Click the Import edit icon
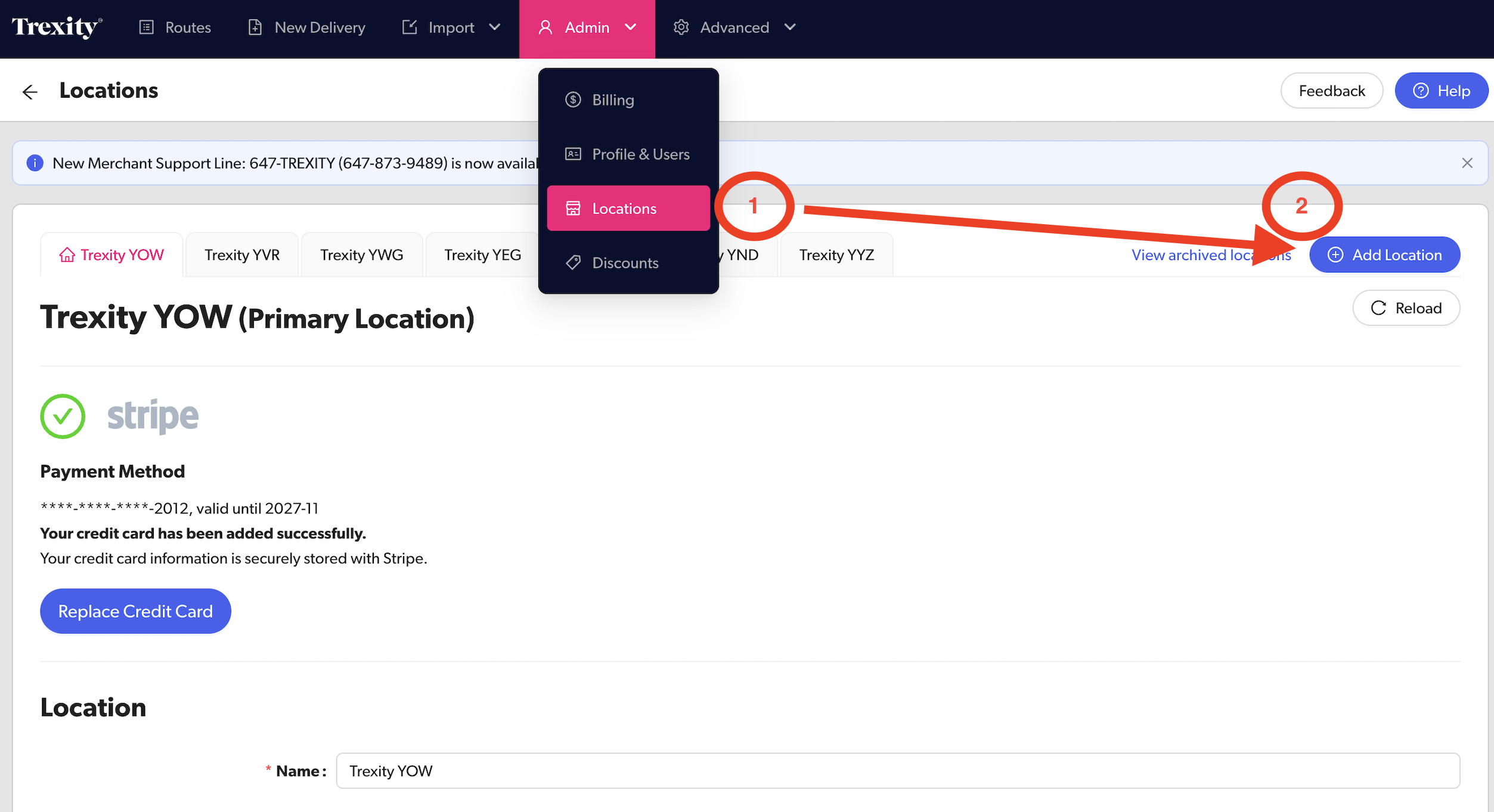 [410, 27]
